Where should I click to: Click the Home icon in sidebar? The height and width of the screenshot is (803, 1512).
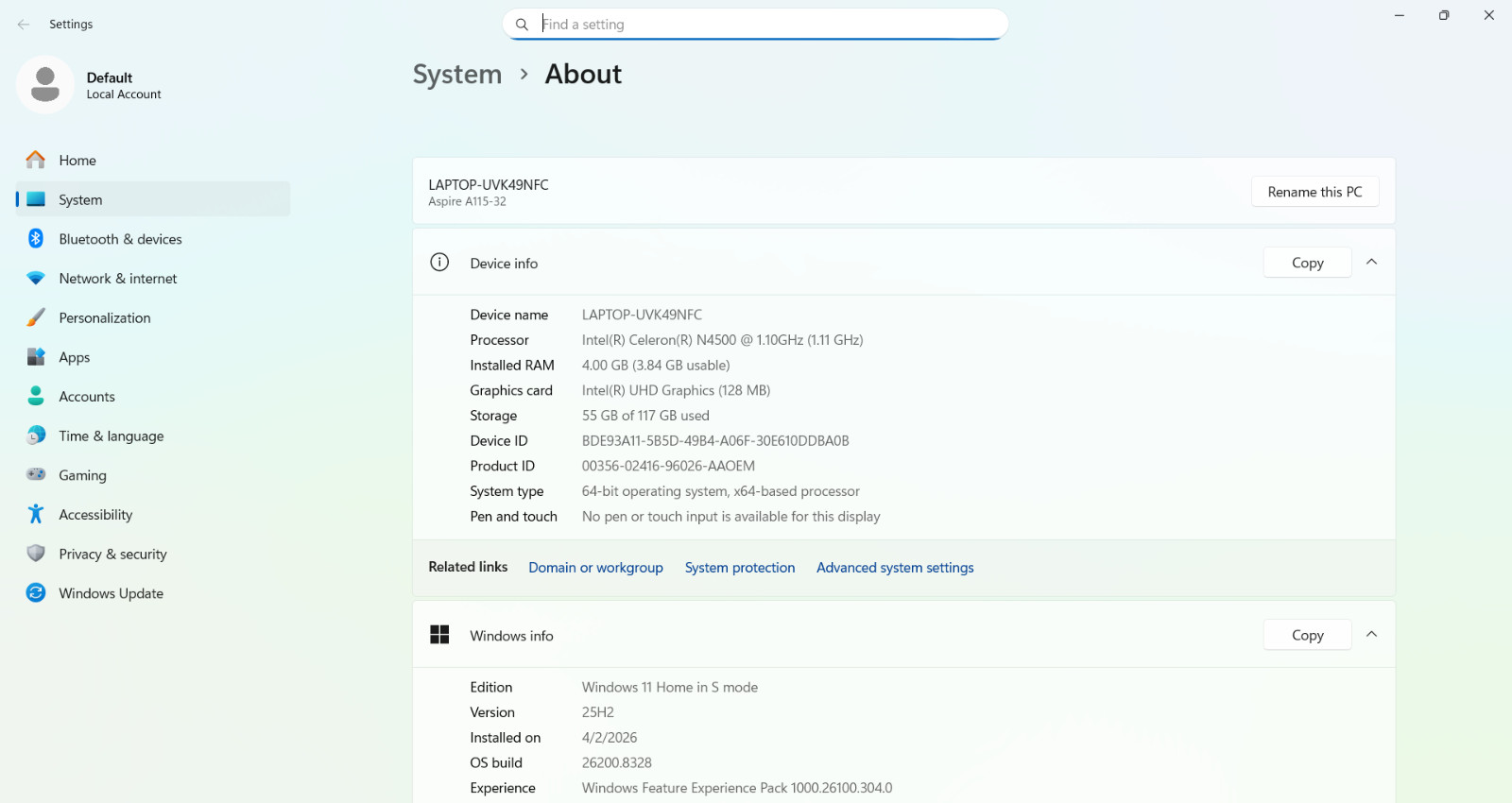click(36, 160)
